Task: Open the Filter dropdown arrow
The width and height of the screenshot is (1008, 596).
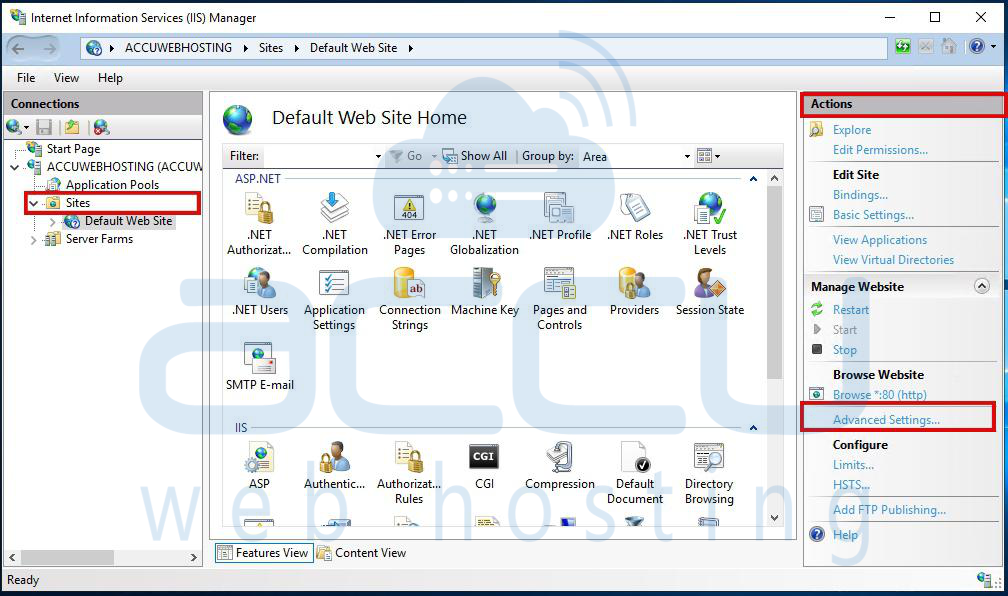Action: [x=378, y=156]
